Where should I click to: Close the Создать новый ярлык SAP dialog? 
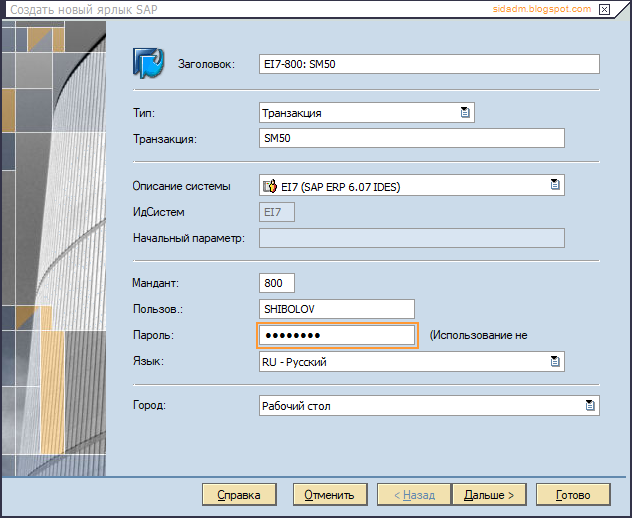604,9
